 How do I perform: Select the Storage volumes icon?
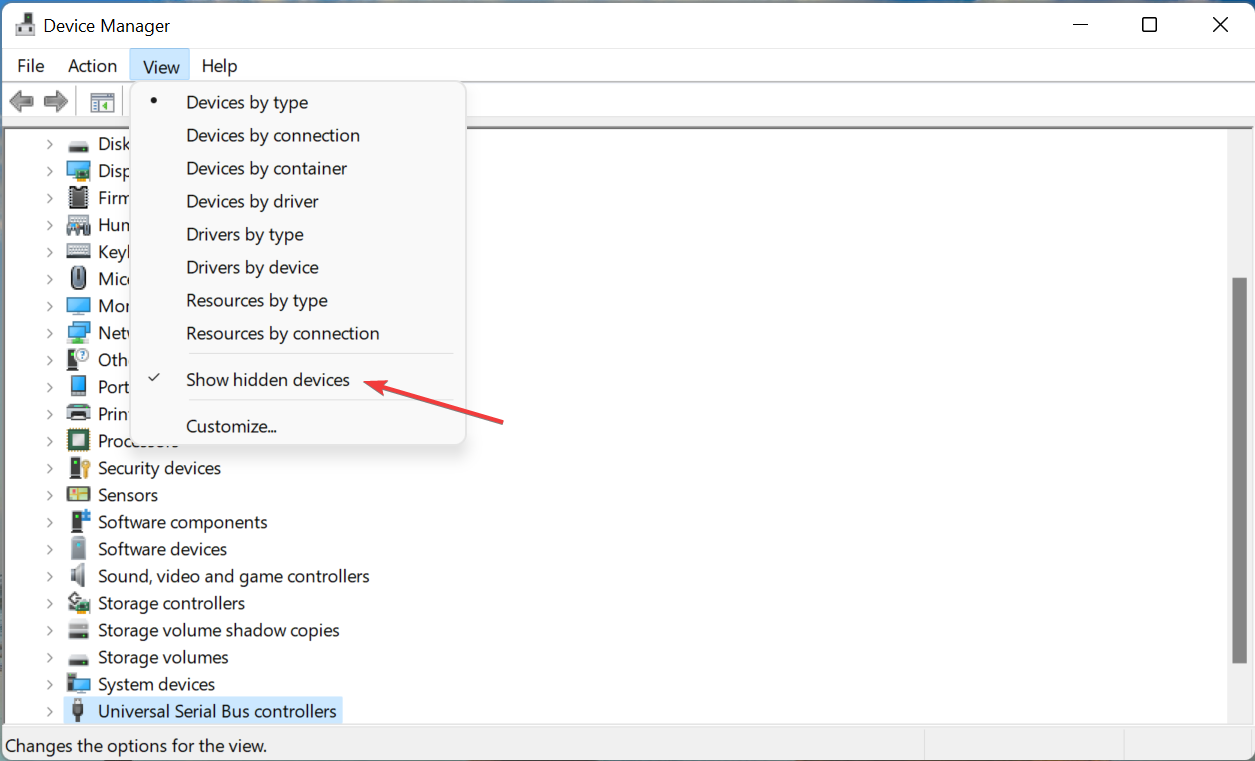78,658
